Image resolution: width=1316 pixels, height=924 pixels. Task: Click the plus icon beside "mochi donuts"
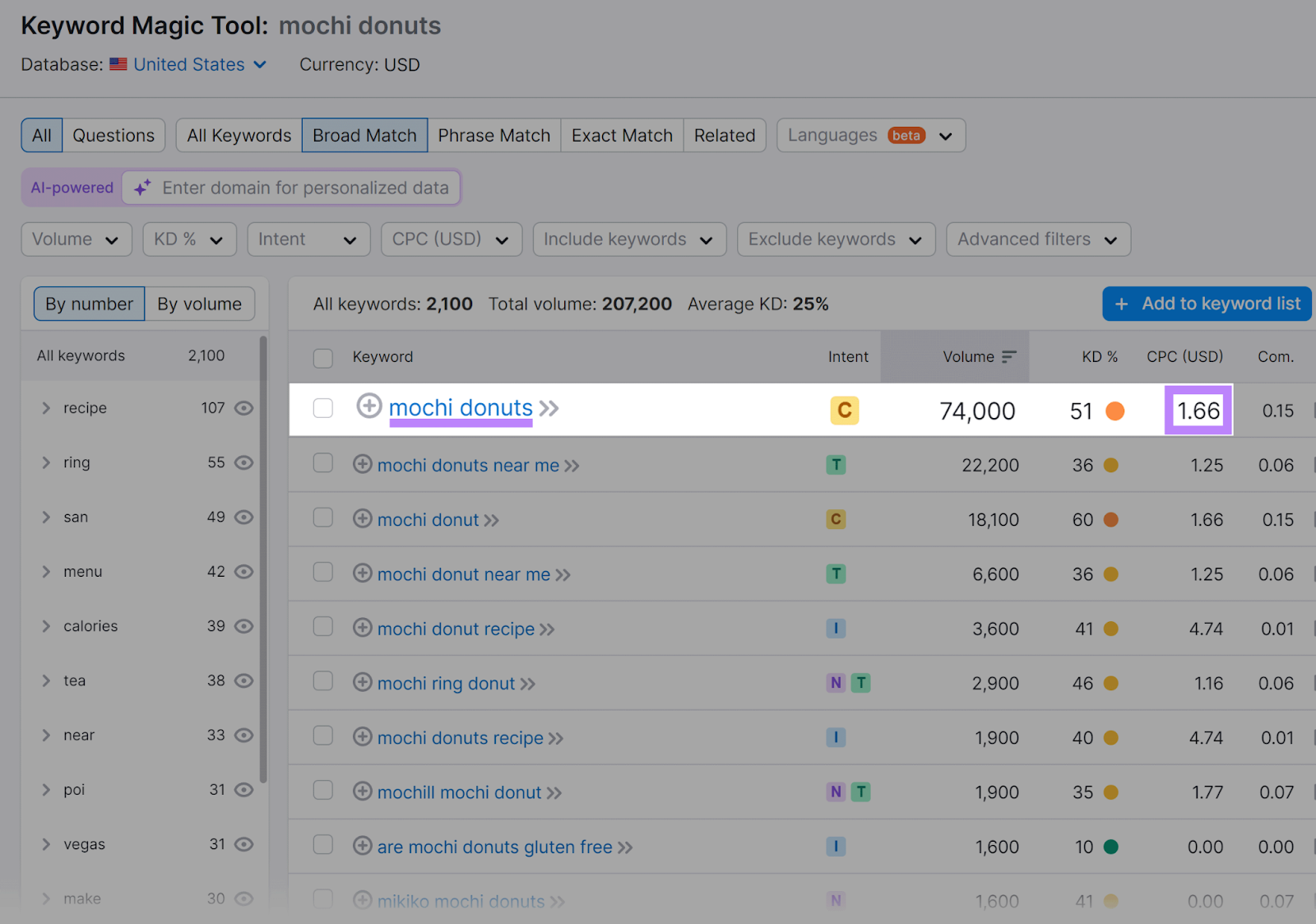pyautogui.click(x=369, y=406)
